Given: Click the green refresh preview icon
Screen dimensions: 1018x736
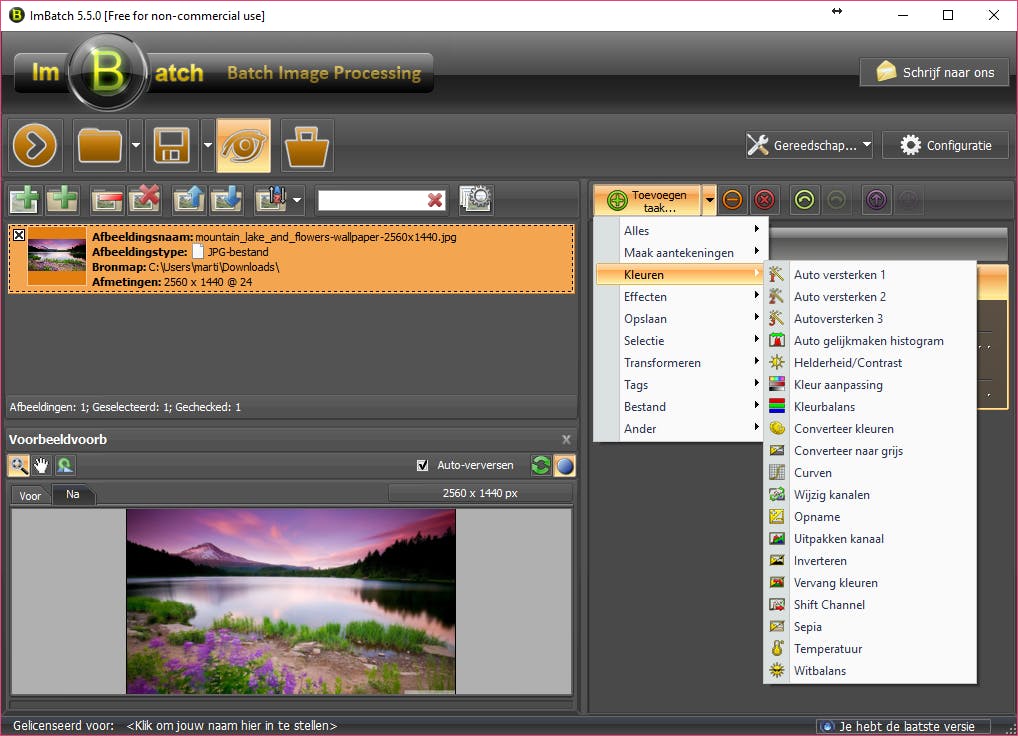Looking at the screenshot, I should click(x=541, y=465).
